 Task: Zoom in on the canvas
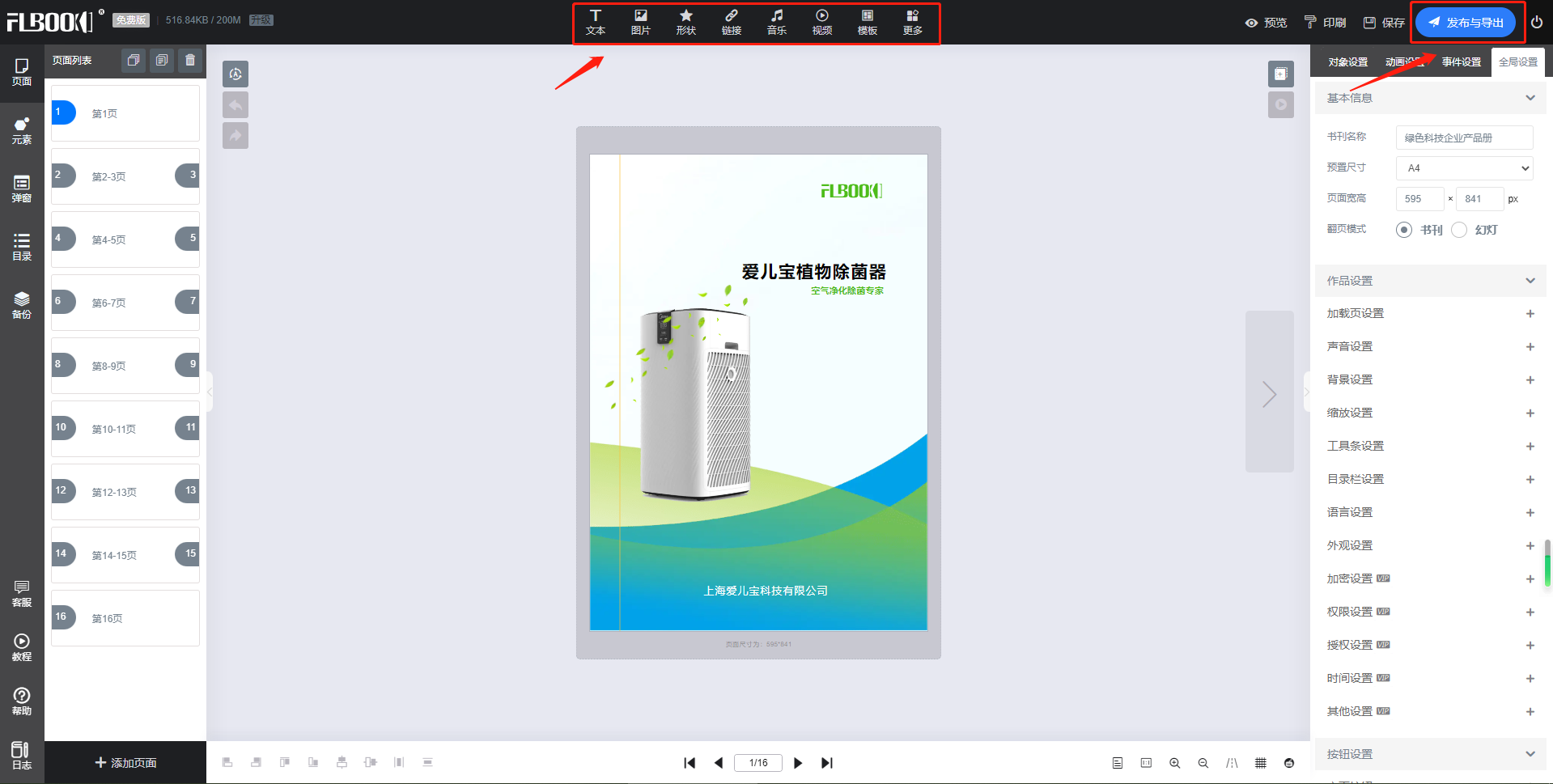pyautogui.click(x=1174, y=763)
